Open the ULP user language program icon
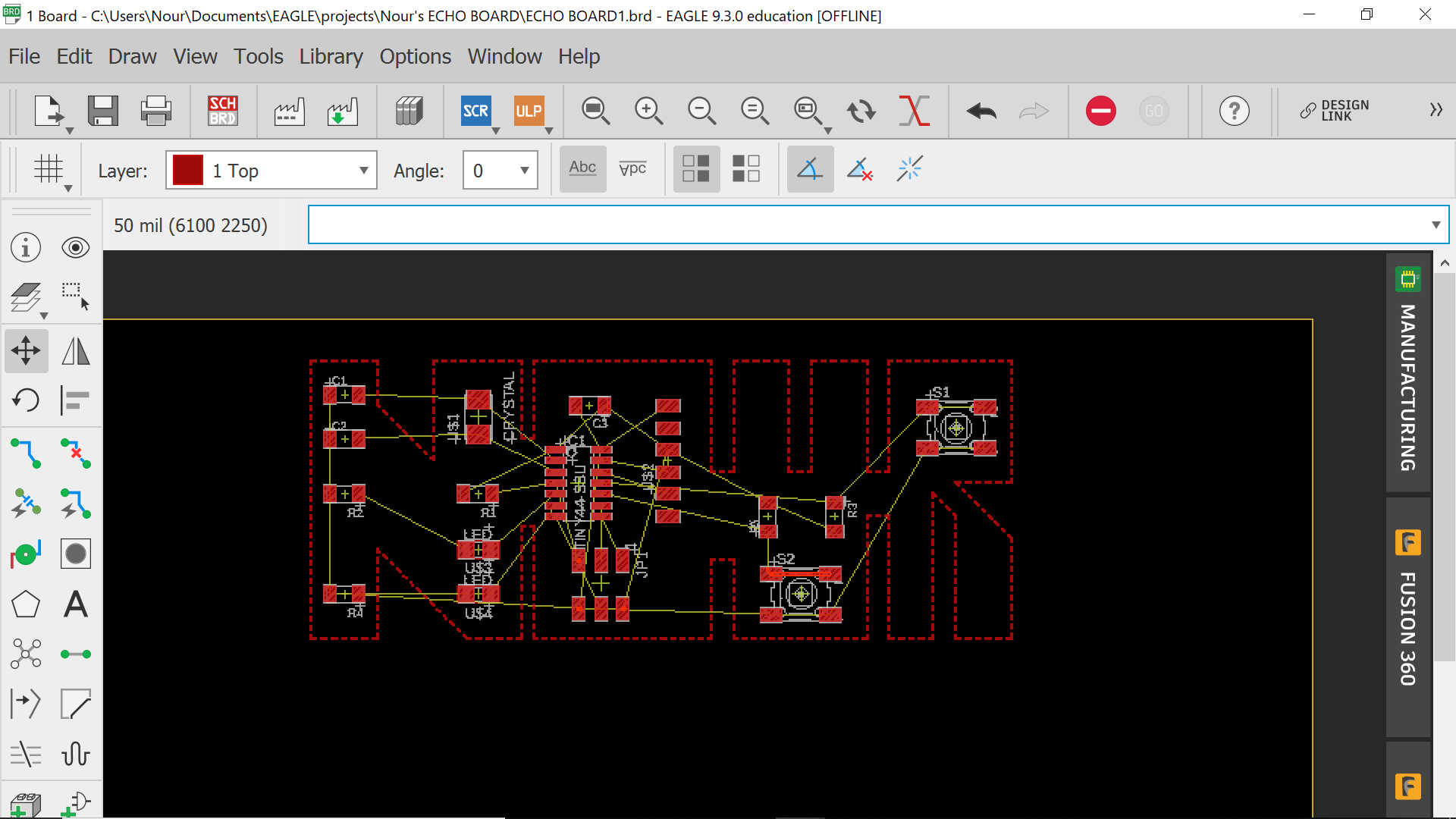1456x819 pixels. pos(529,111)
